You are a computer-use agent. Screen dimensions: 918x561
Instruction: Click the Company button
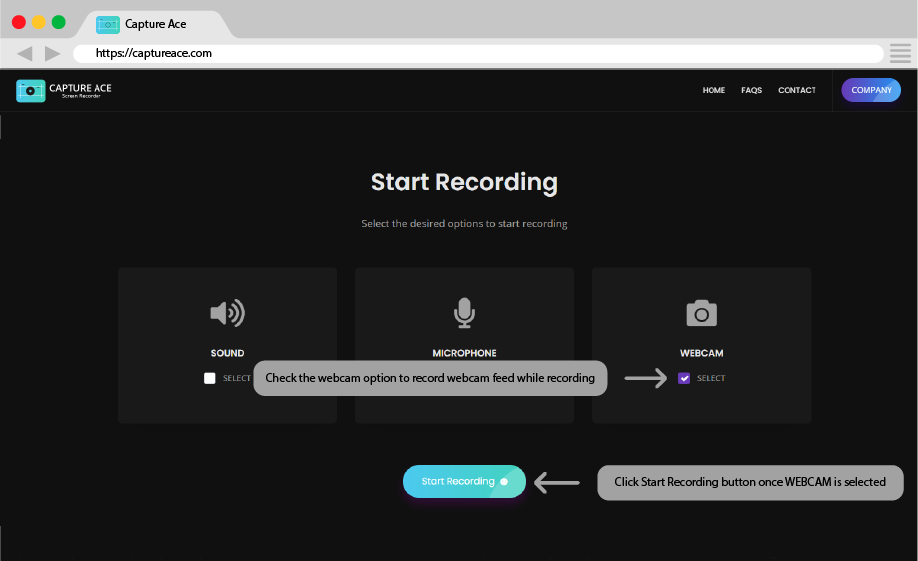pyautogui.click(x=871, y=90)
